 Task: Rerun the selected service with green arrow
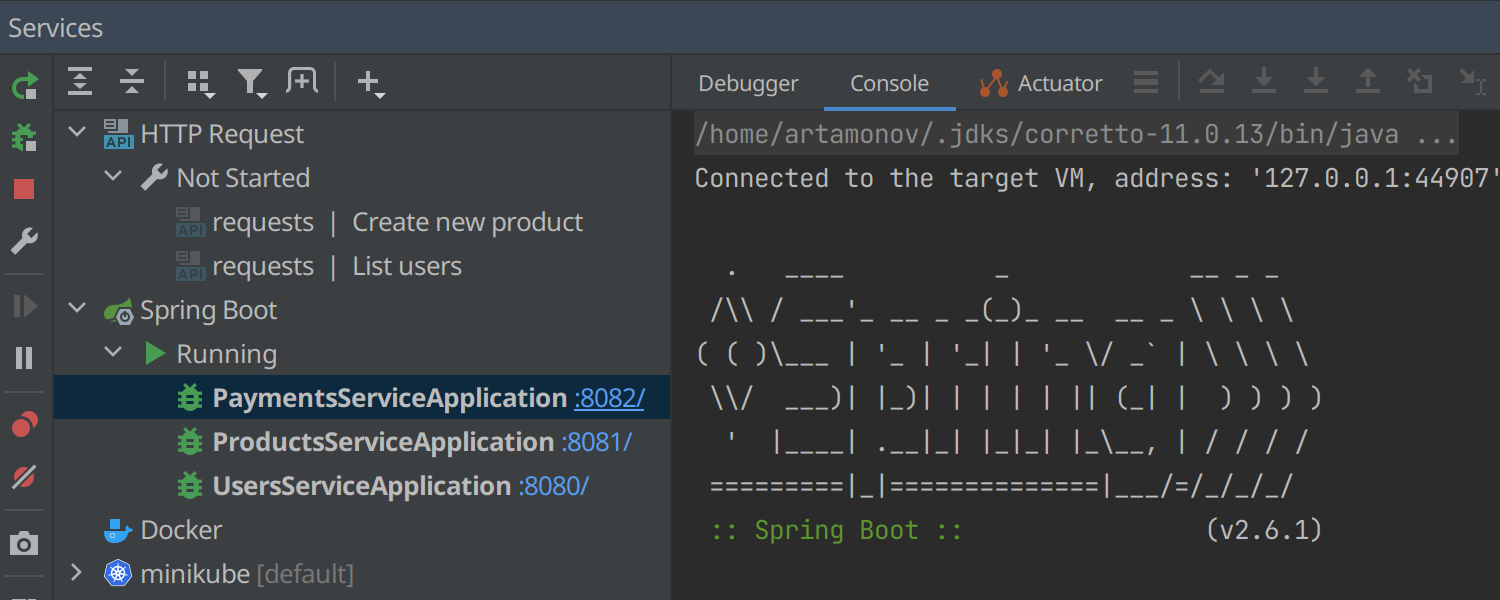24,86
